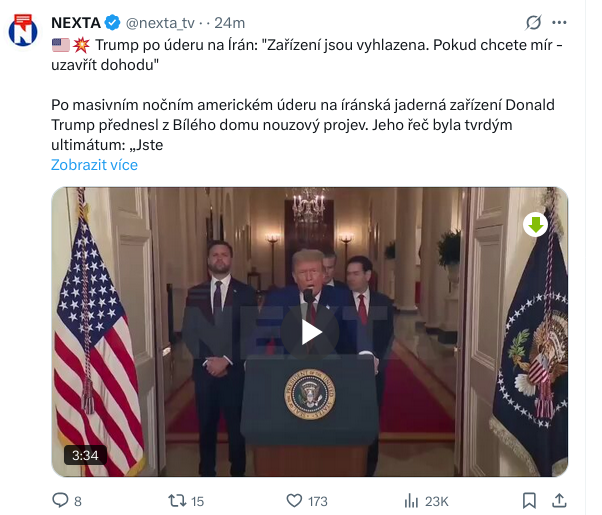This screenshot has width=602, height=515.
Task: Click the 3:34 video duration label
Action: pyautogui.click(x=85, y=455)
